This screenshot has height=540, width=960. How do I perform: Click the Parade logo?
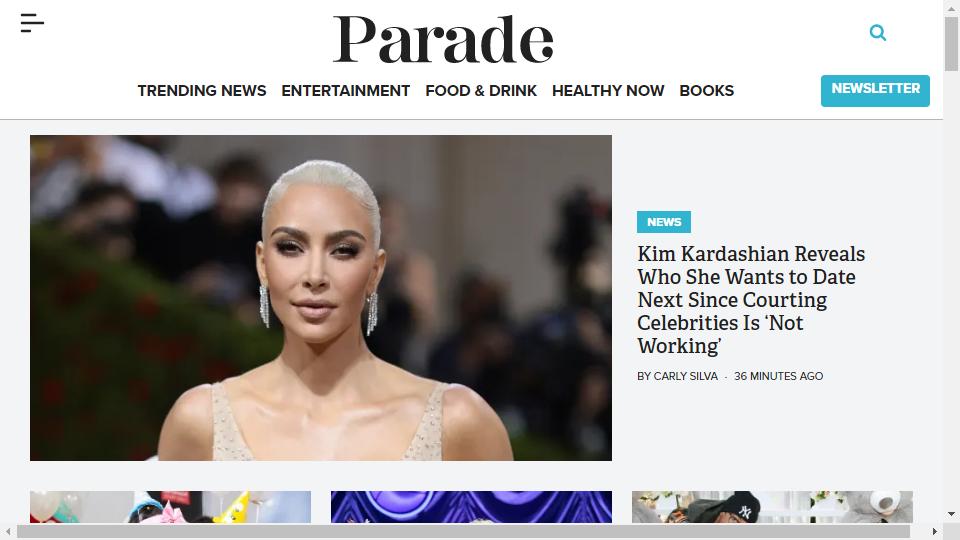tap(443, 39)
